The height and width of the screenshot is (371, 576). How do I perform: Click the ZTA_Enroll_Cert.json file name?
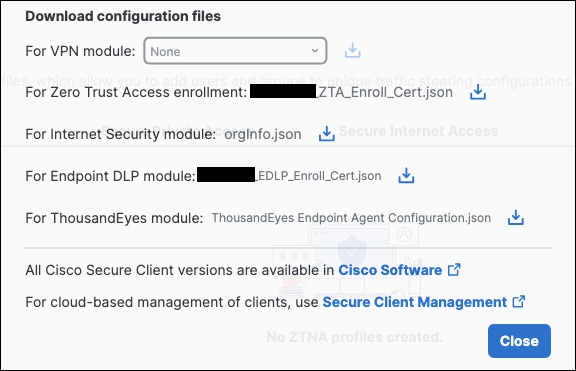(385, 92)
